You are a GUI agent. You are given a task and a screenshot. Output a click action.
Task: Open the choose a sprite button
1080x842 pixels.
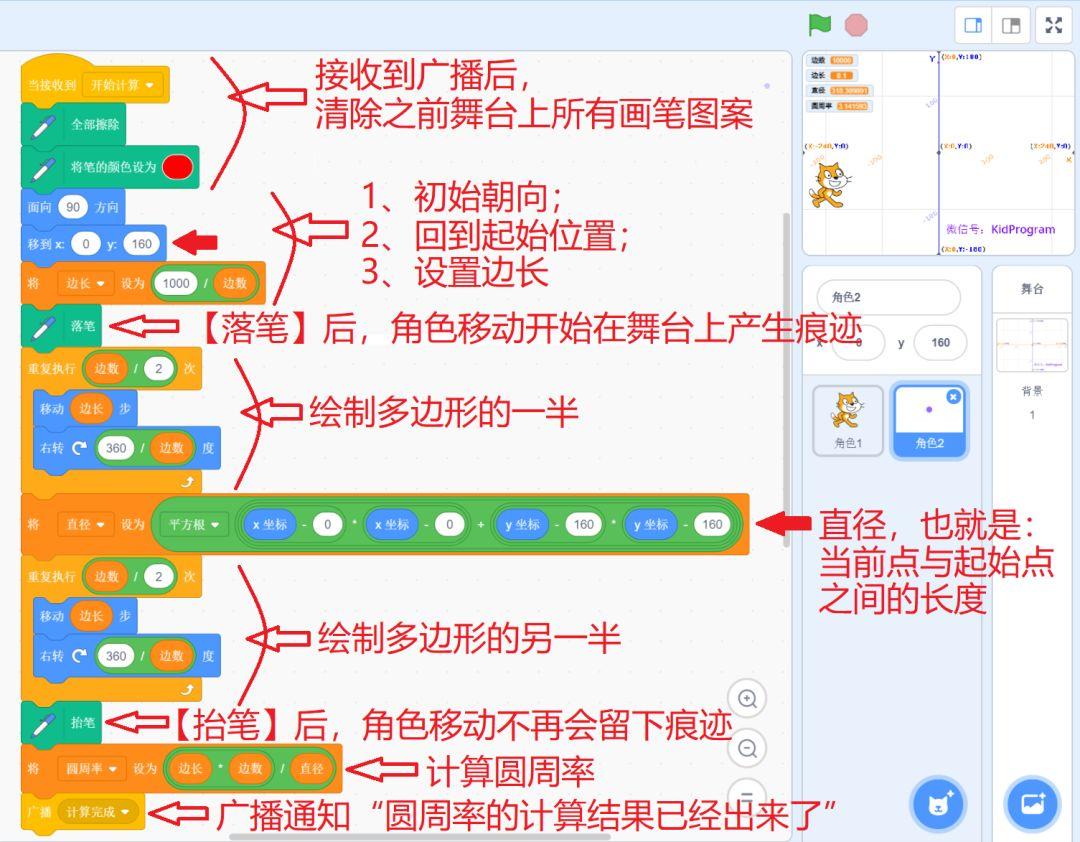pyautogui.click(x=938, y=803)
